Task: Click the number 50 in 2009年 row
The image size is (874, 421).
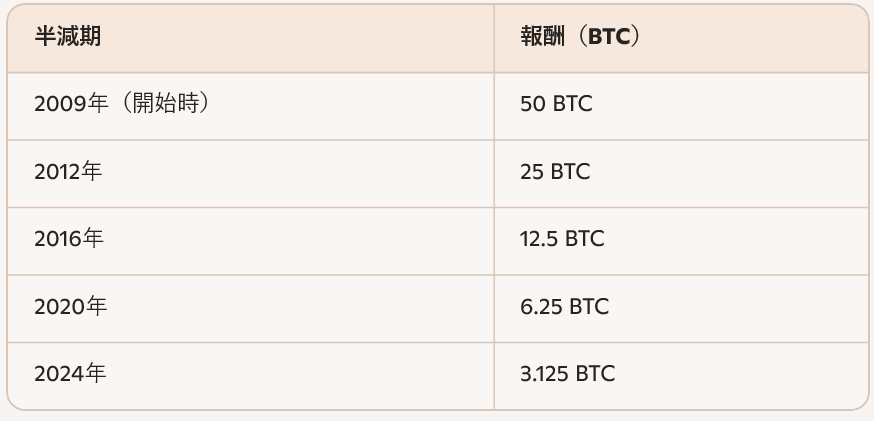Action: [532, 104]
